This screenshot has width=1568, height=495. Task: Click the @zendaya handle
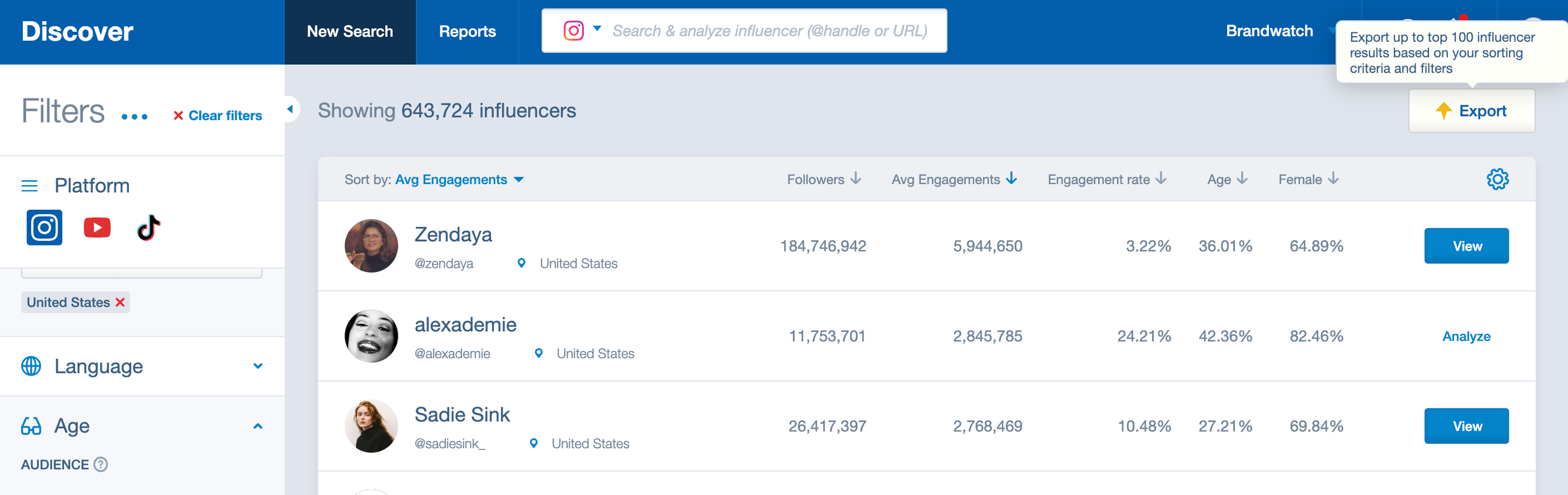[x=444, y=263]
